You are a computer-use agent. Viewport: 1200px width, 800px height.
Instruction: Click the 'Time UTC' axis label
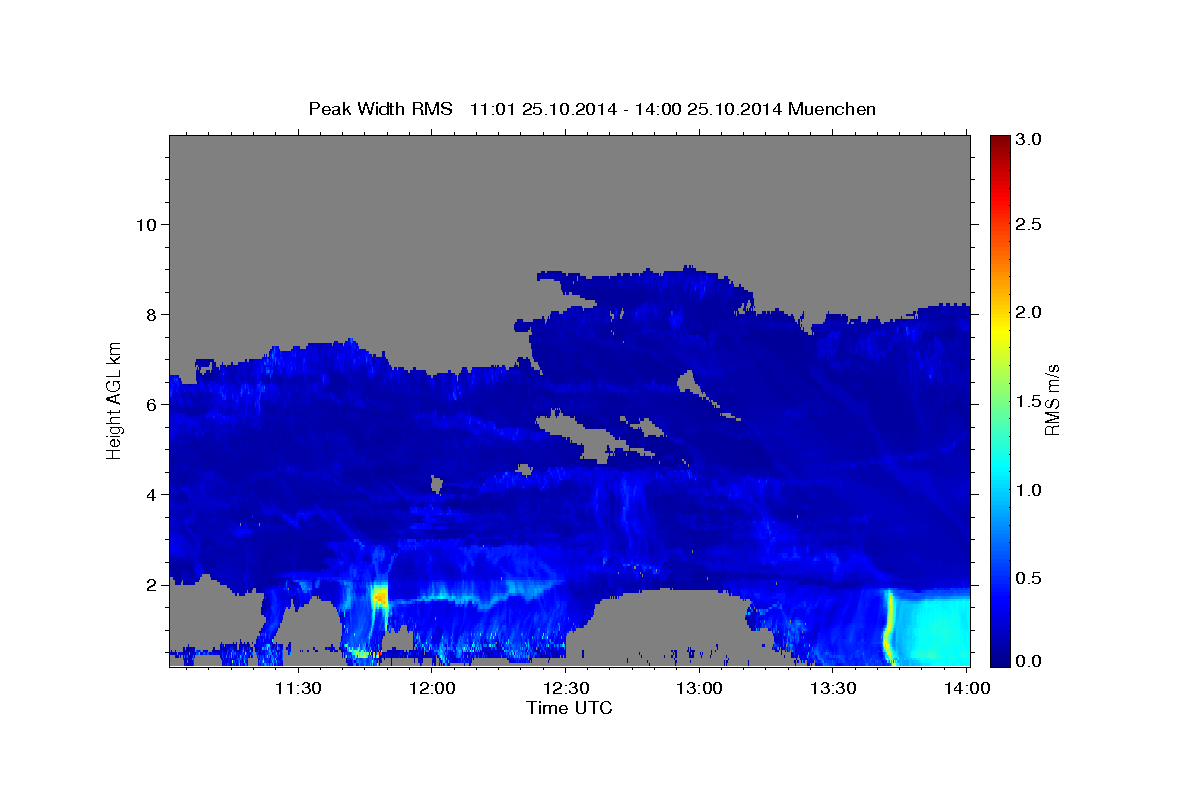569,708
